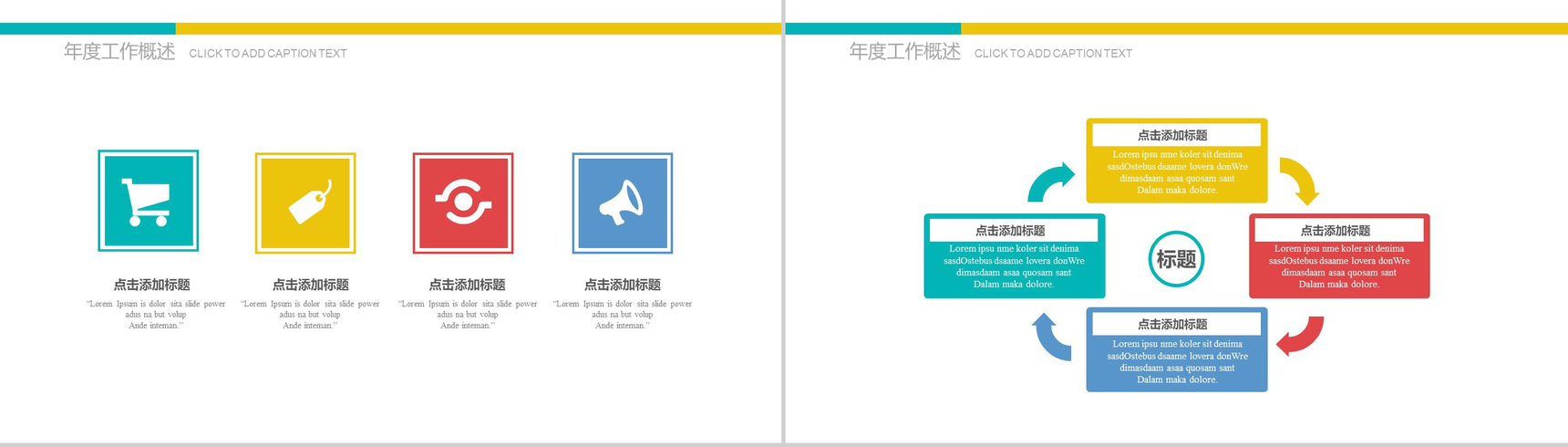This screenshot has height=447, width=1568.
Task: Click the center circle labeled 标题
Action: (x=1176, y=259)
